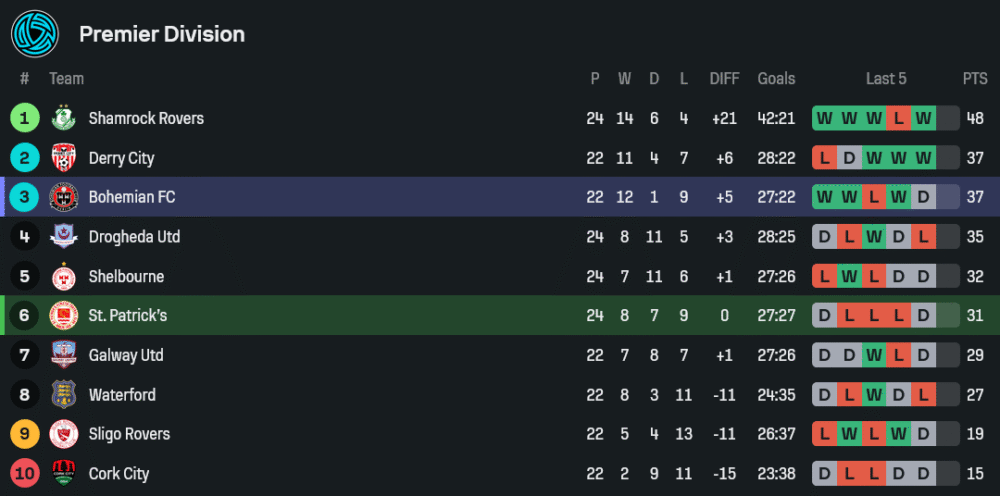
Task: Click the Shelbourne club crest
Action: pyautogui.click(x=64, y=276)
